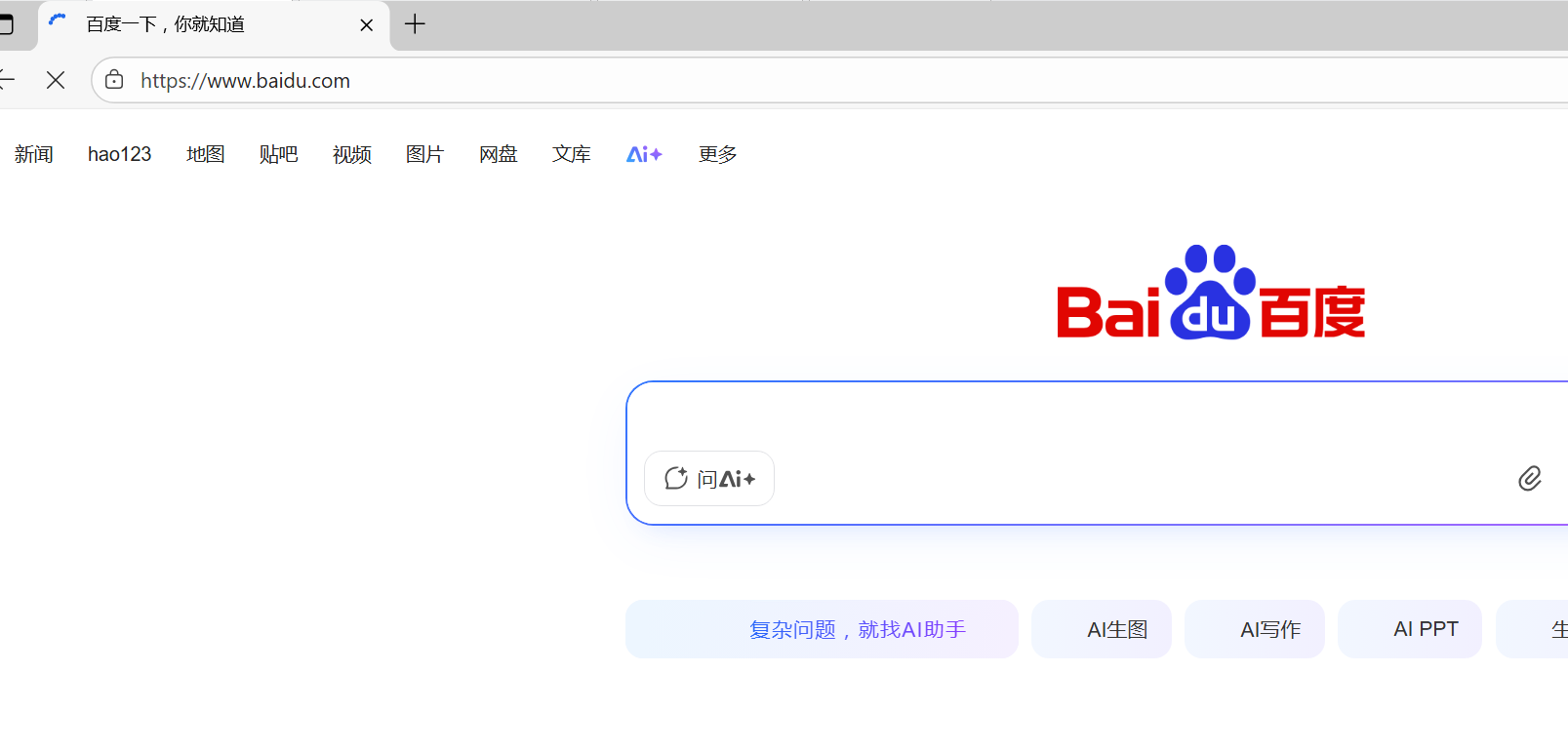1568x752 pixels.
Task: Click the browser back arrow
Action: click(x=6, y=80)
